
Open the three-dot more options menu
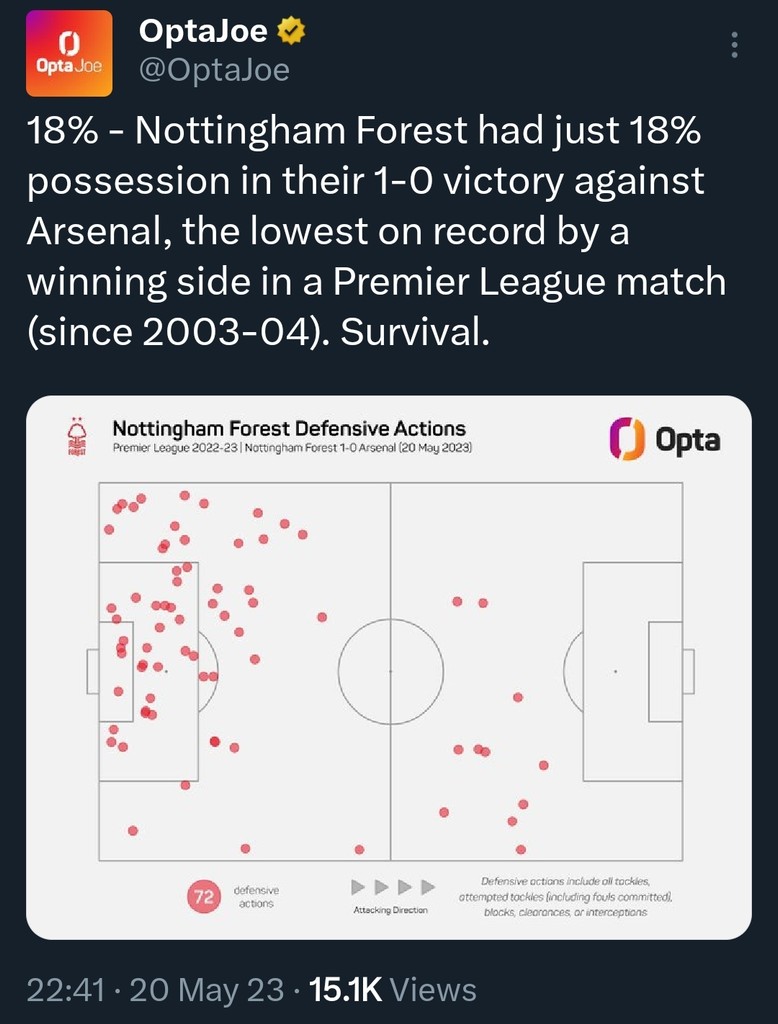click(x=735, y=46)
